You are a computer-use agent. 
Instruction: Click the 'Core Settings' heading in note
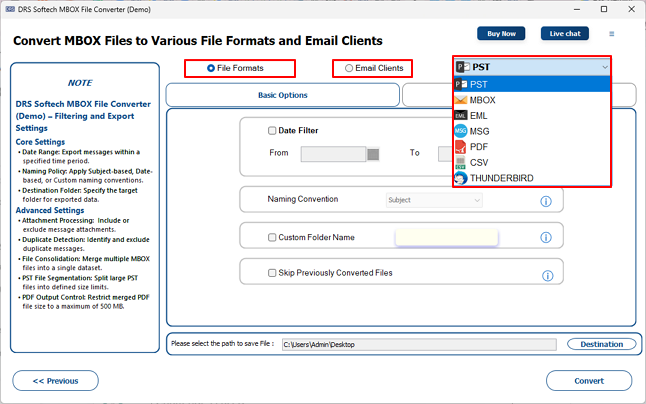tap(40, 142)
